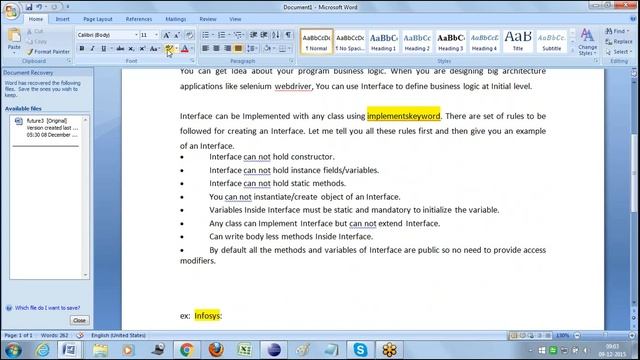Apply the Title style

(518, 42)
